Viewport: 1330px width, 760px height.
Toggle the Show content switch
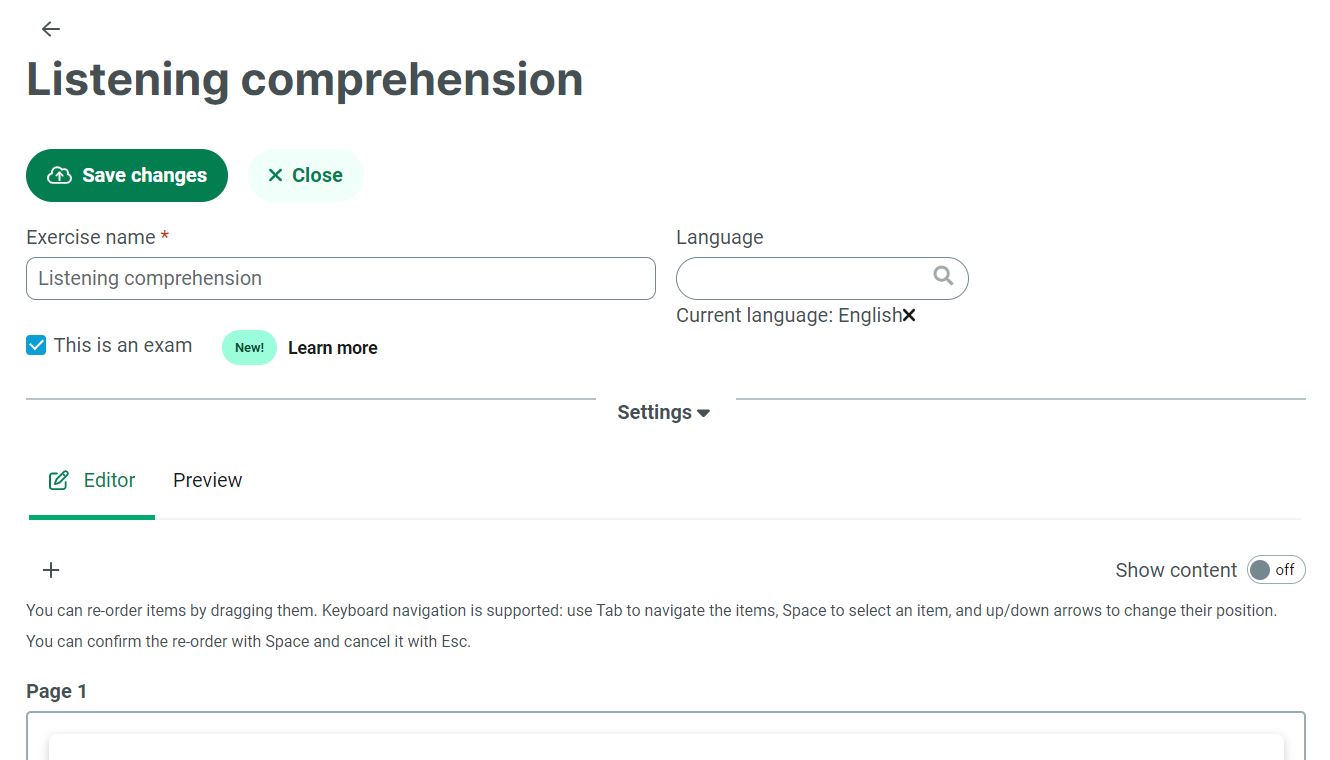(1275, 570)
